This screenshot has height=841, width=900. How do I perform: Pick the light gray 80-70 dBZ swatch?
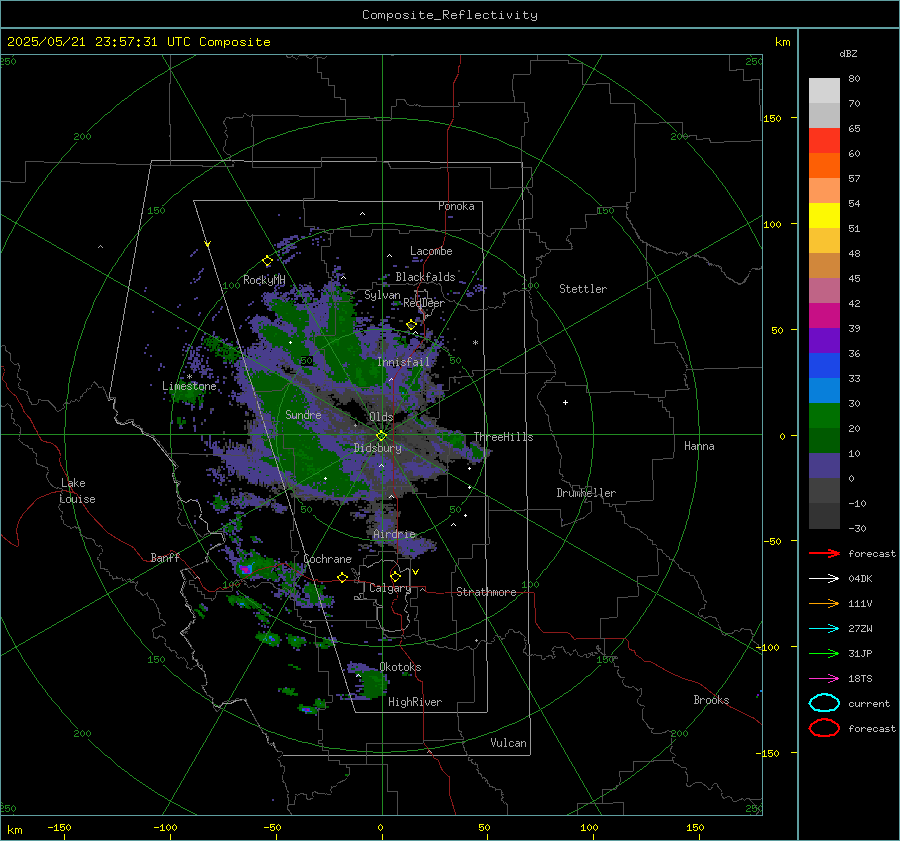(824, 90)
